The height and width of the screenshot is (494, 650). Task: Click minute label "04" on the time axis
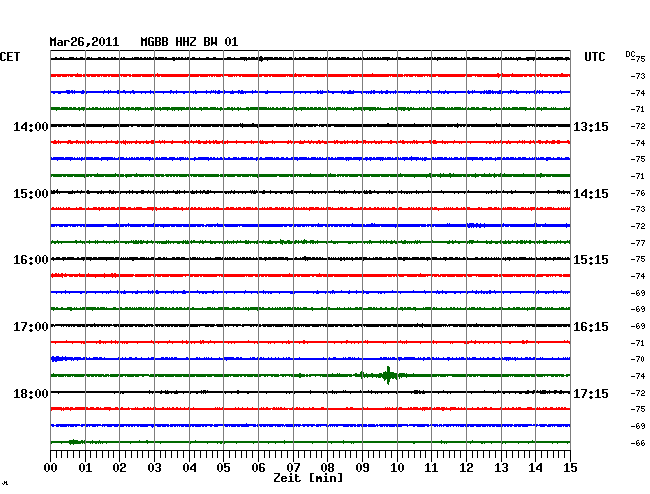(189, 468)
